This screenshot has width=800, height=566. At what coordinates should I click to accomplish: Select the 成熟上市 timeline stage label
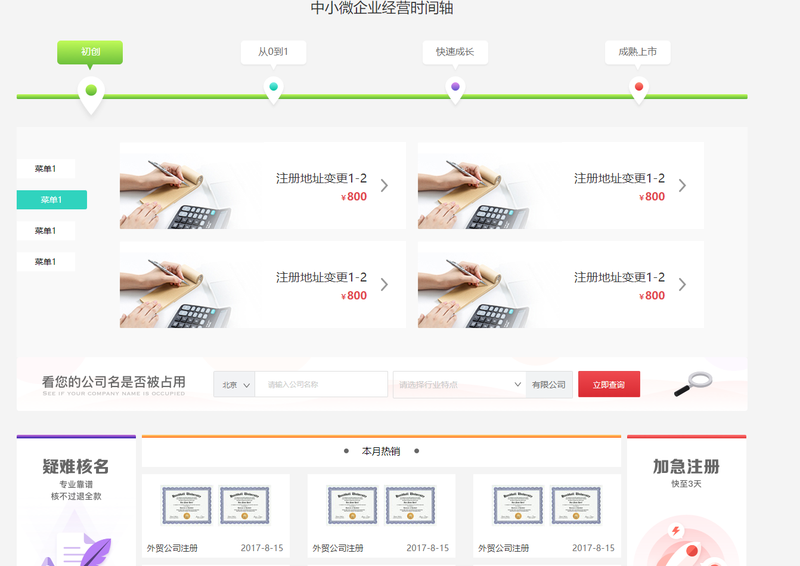(x=638, y=52)
